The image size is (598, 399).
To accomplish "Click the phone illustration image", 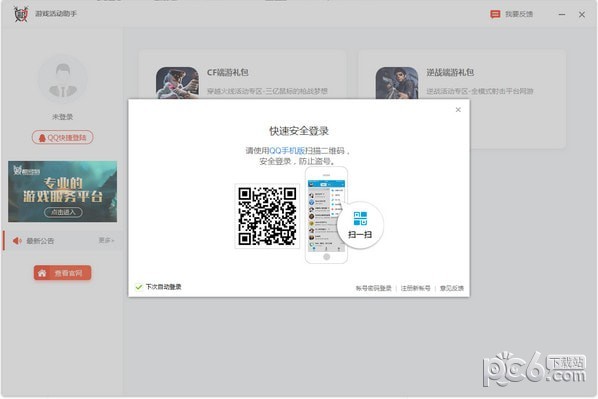I will [326, 215].
